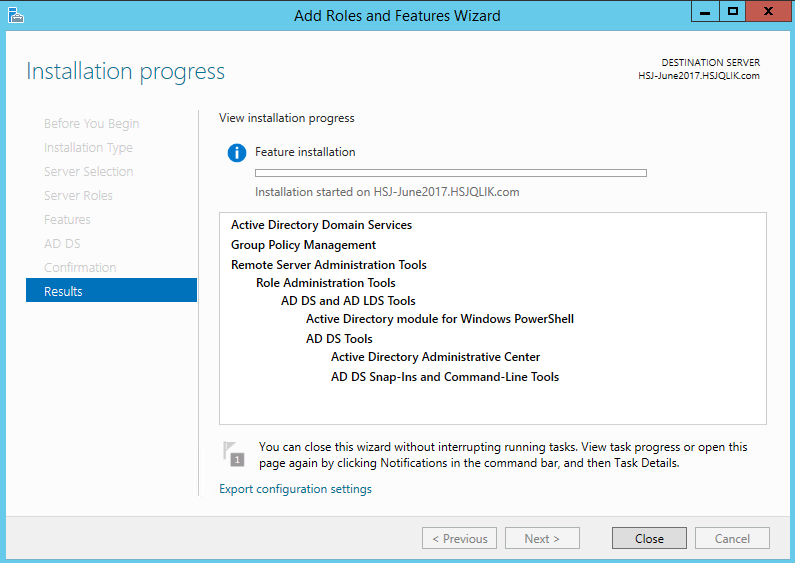Select the Confirmation step
This screenshot has width=795, height=563.
pos(80,267)
